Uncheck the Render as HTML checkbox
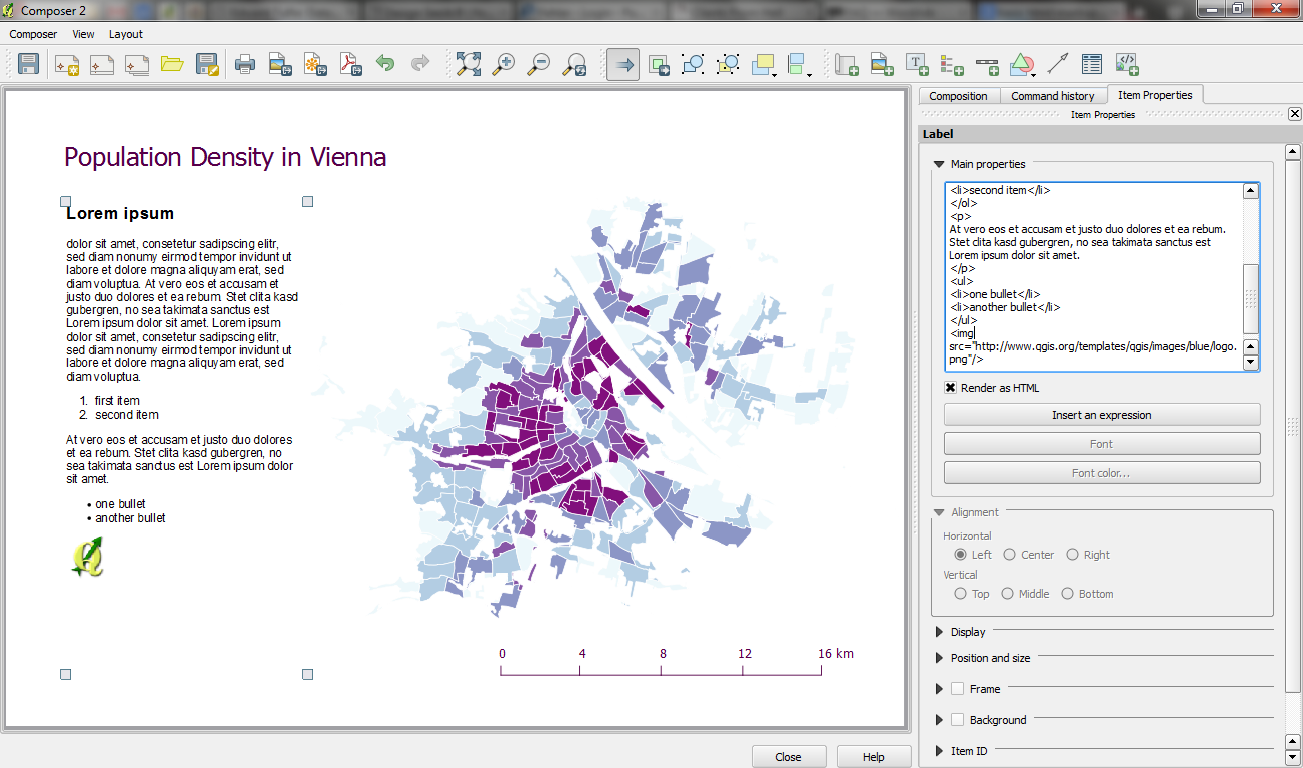Viewport: 1303px width, 768px height. click(x=951, y=388)
